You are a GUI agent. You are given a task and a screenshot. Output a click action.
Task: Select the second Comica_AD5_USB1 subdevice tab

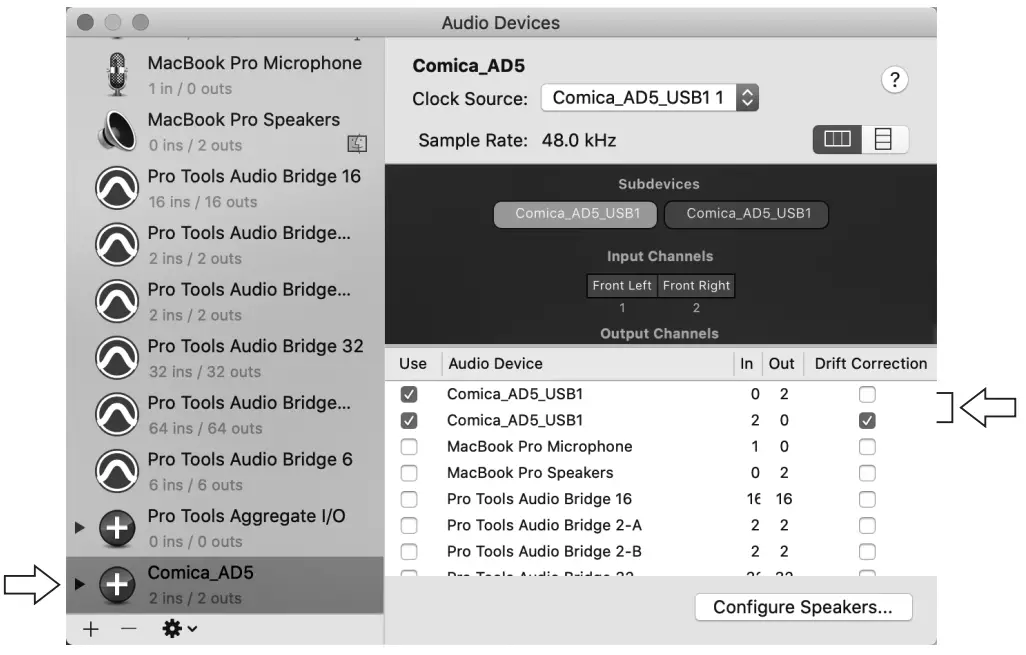[x=746, y=214]
